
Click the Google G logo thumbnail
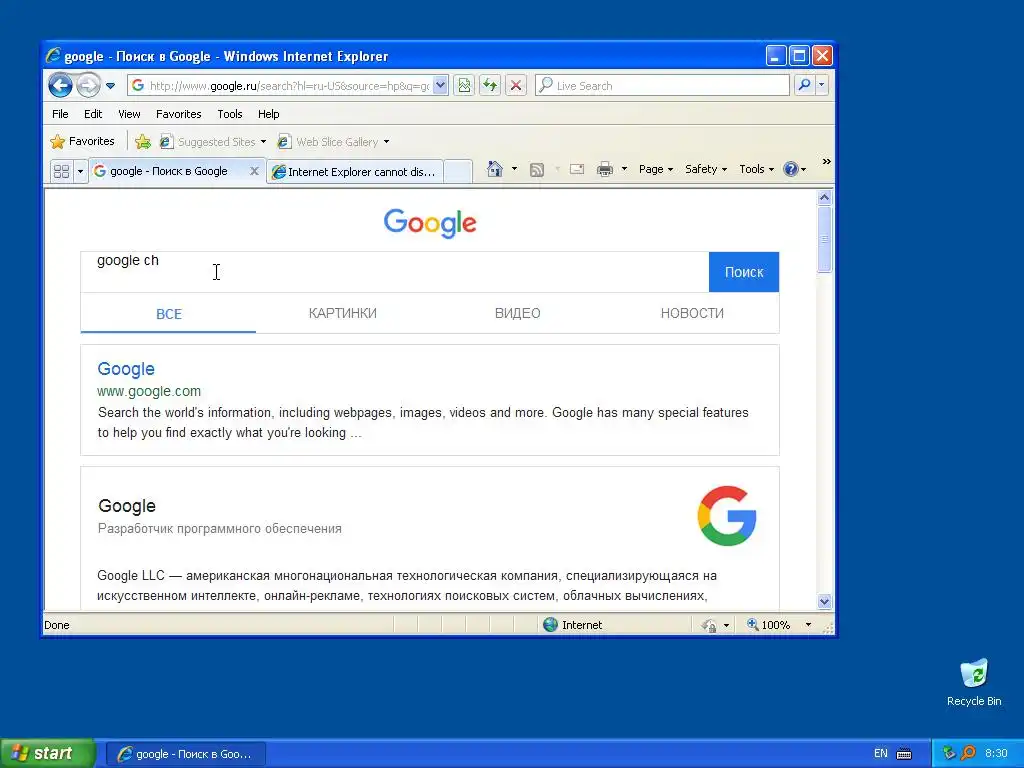point(727,516)
